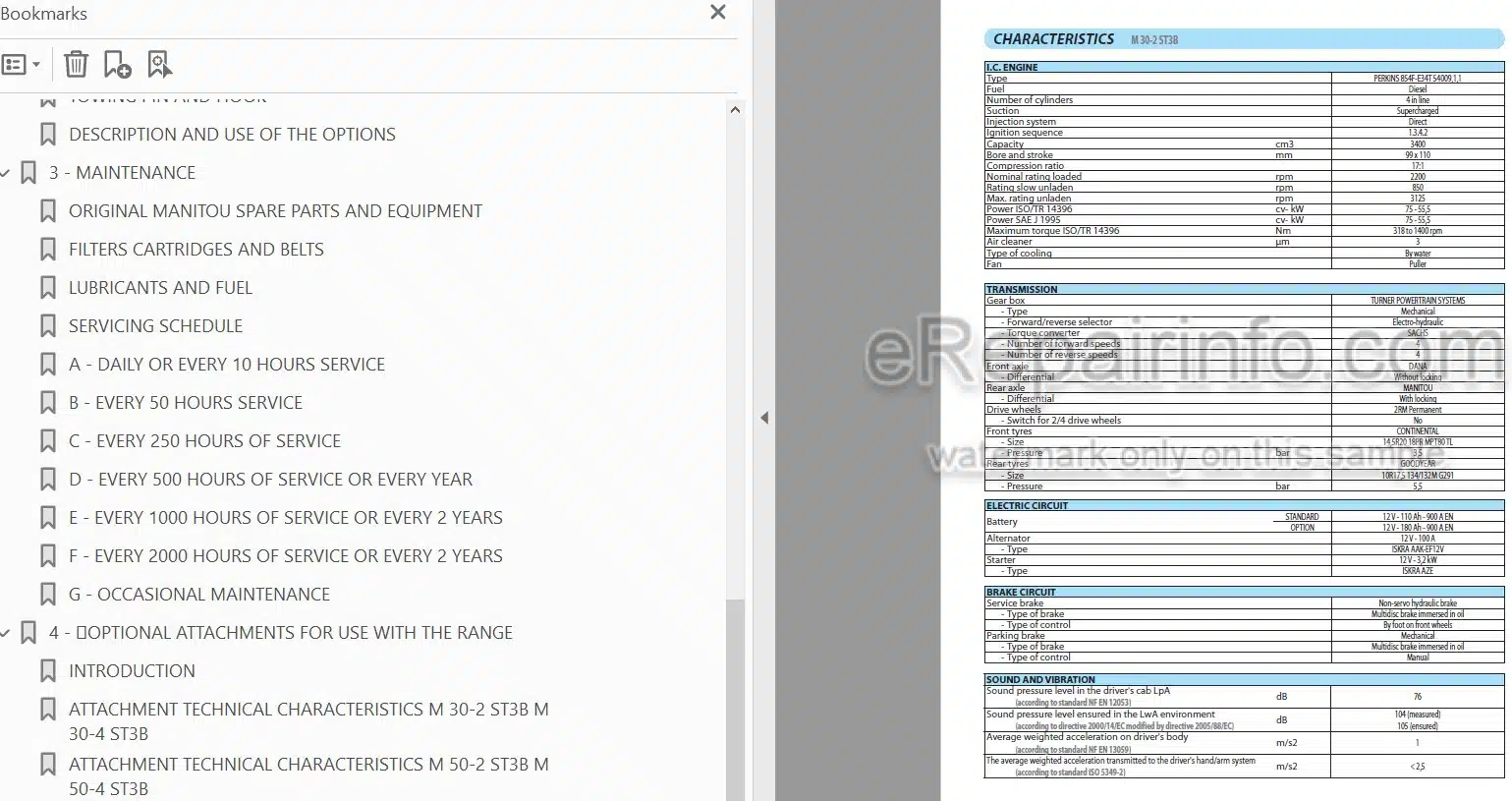Click bookmark icon beside E - EVERY 1000 HOURS

coord(47,518)
